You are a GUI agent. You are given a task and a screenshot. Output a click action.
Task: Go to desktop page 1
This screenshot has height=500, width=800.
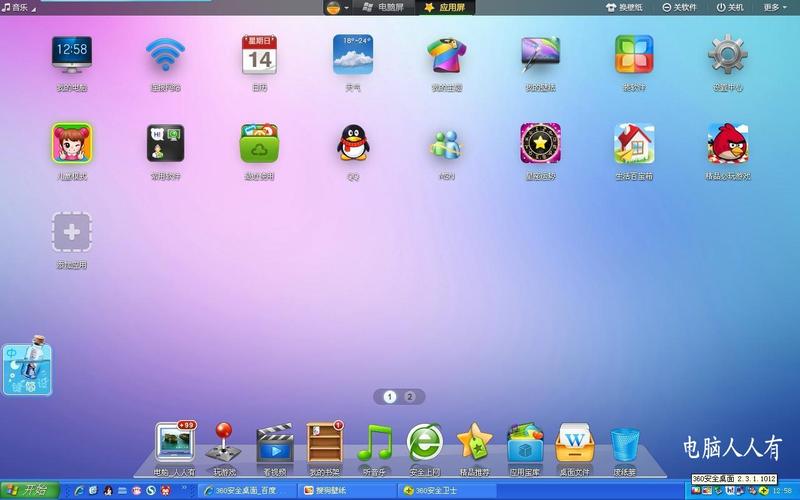click(390, 396)
